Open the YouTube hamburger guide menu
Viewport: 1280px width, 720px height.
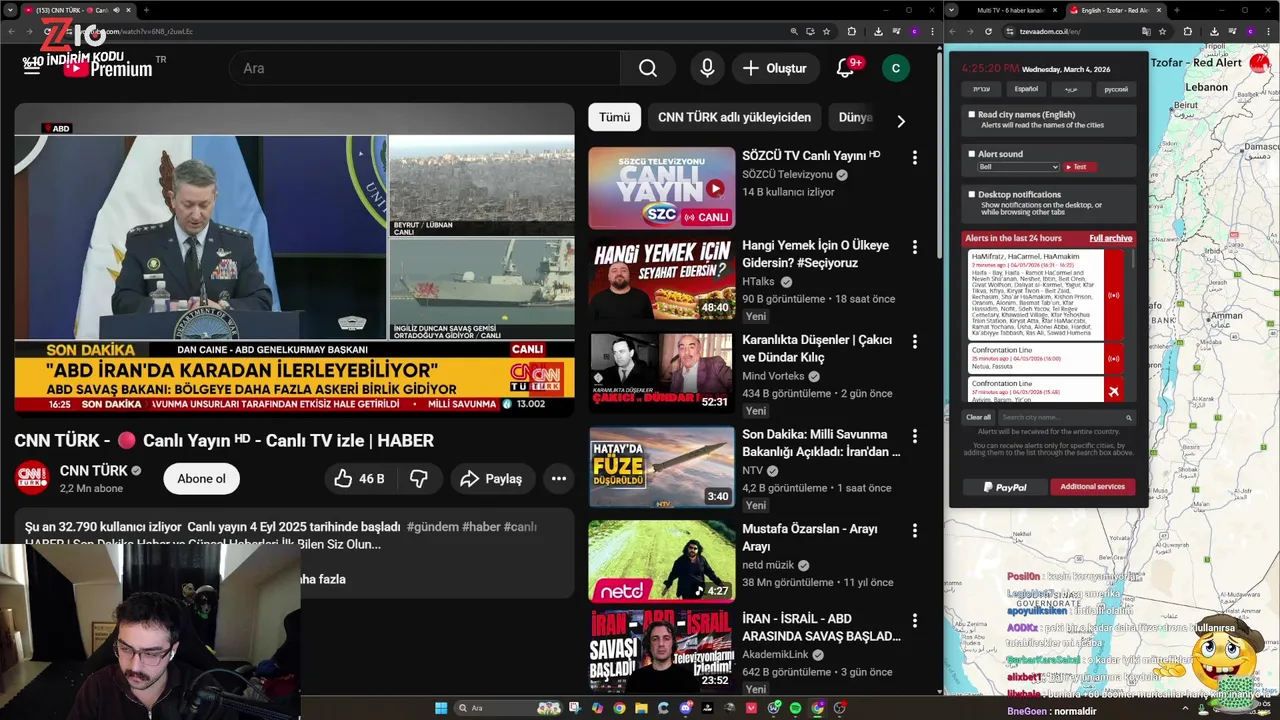pos(32,68)
